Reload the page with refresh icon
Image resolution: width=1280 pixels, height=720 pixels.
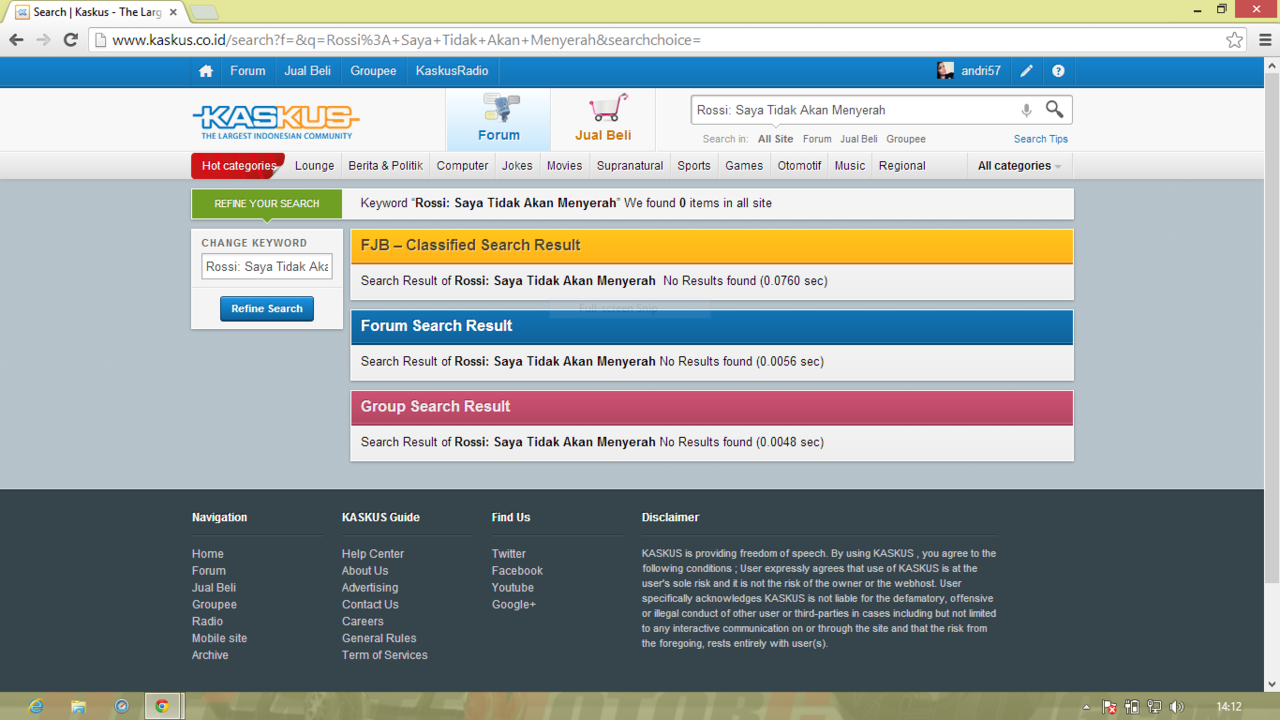coord(70,40)
